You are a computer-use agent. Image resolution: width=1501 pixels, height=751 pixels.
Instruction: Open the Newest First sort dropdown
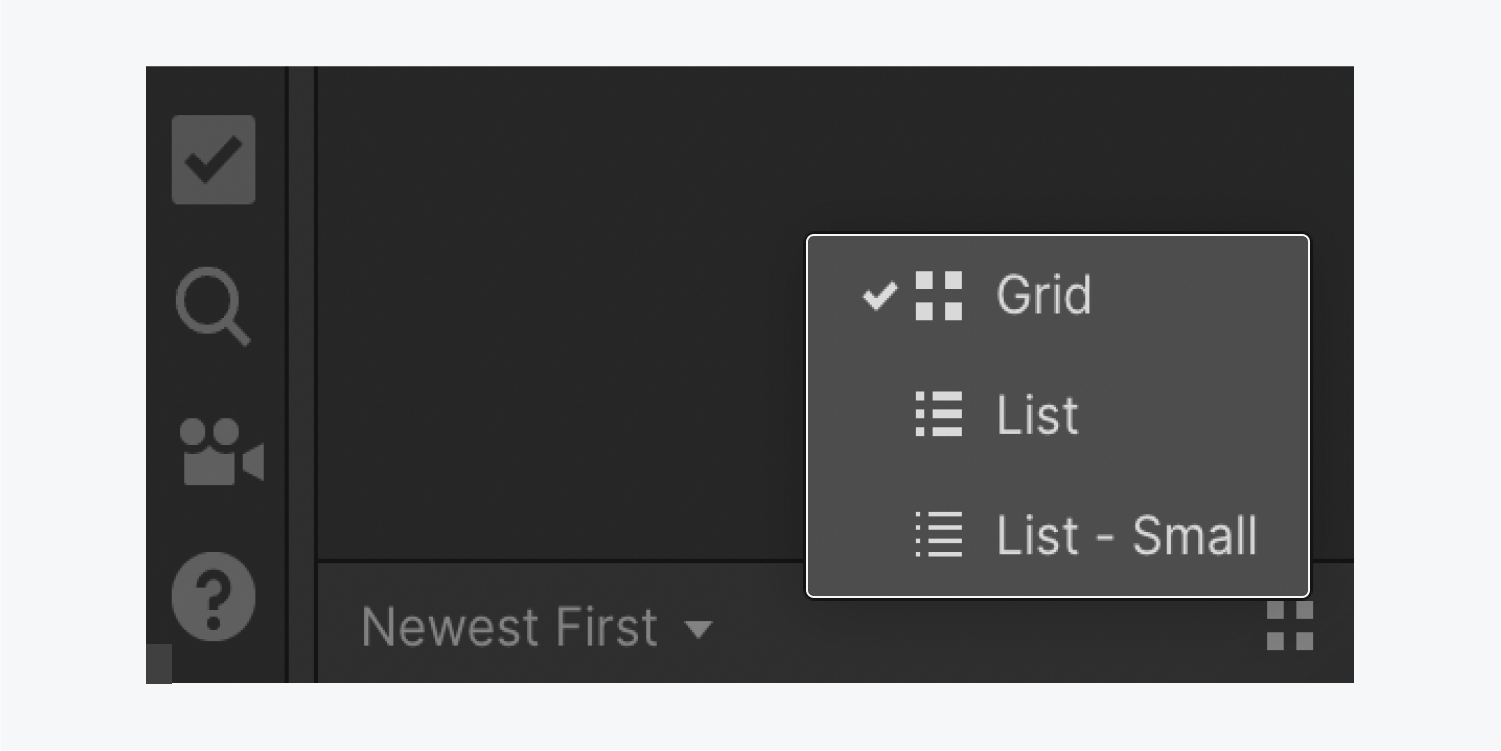[540, 626]
